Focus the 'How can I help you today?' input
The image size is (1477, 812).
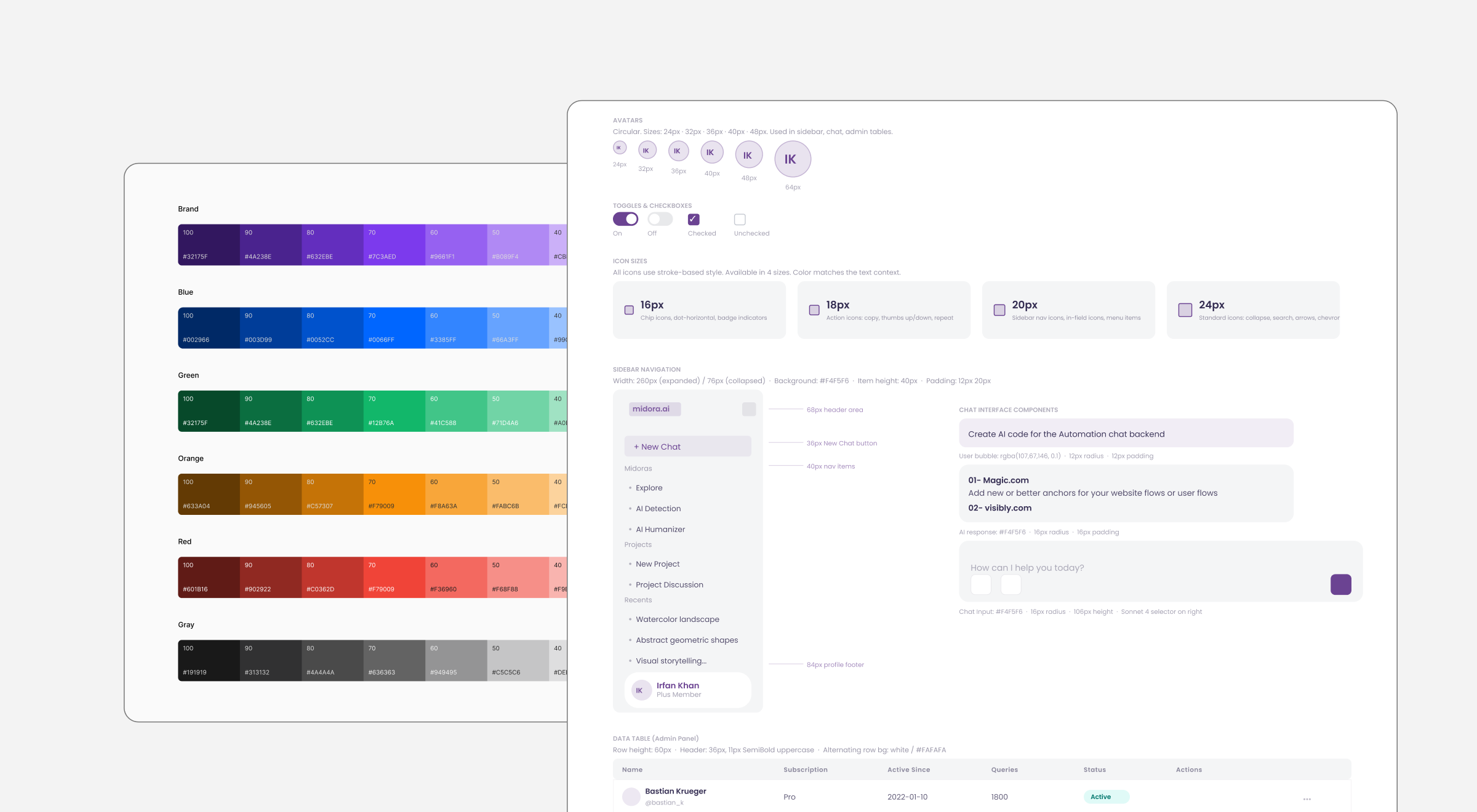click(x=1161, y=571)
